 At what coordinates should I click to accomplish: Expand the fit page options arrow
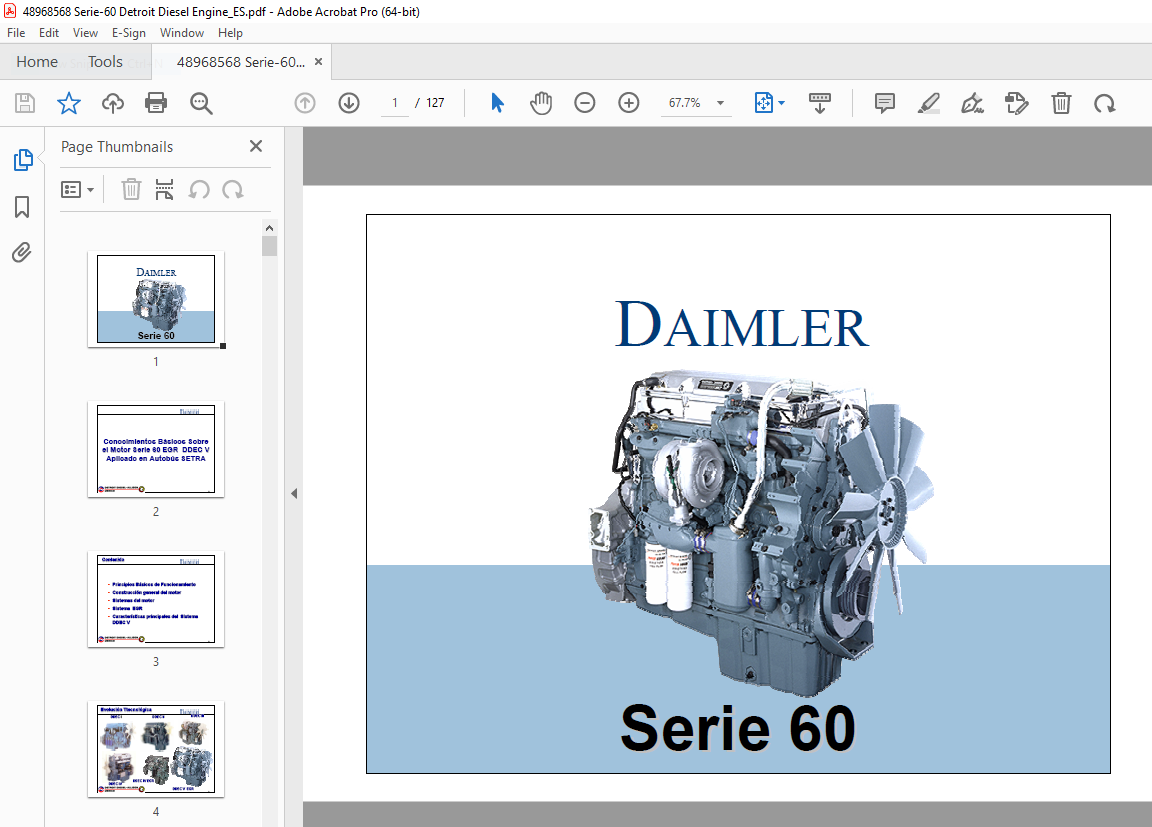781,103
